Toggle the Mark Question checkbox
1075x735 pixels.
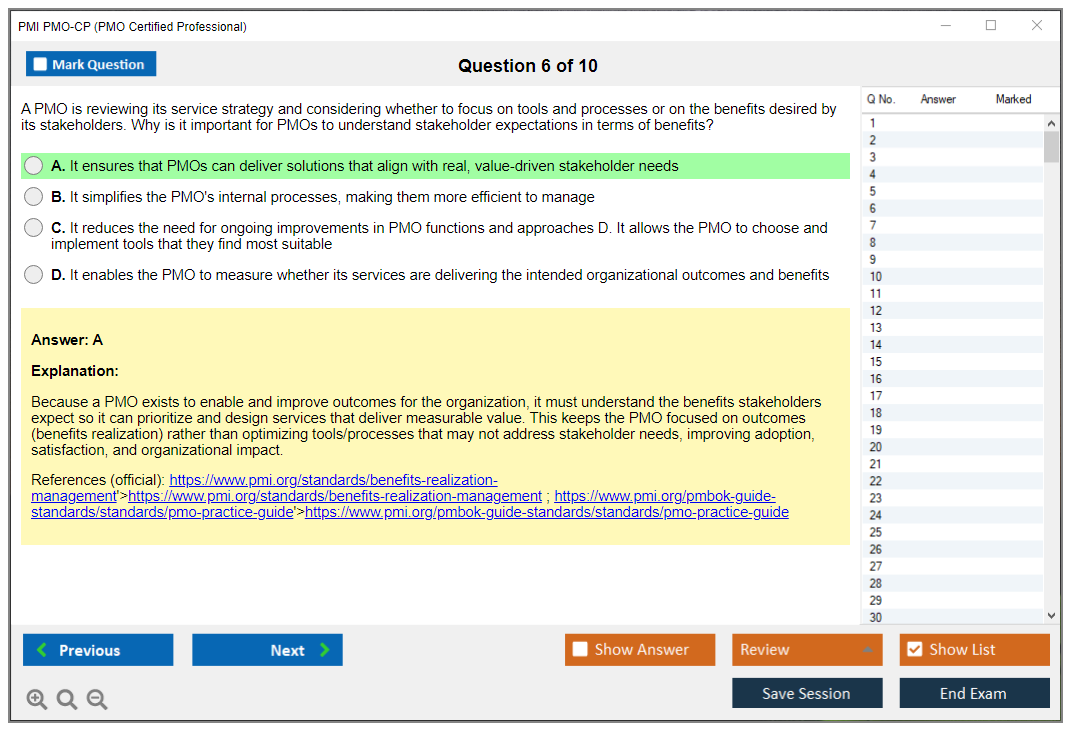point(39,63)
